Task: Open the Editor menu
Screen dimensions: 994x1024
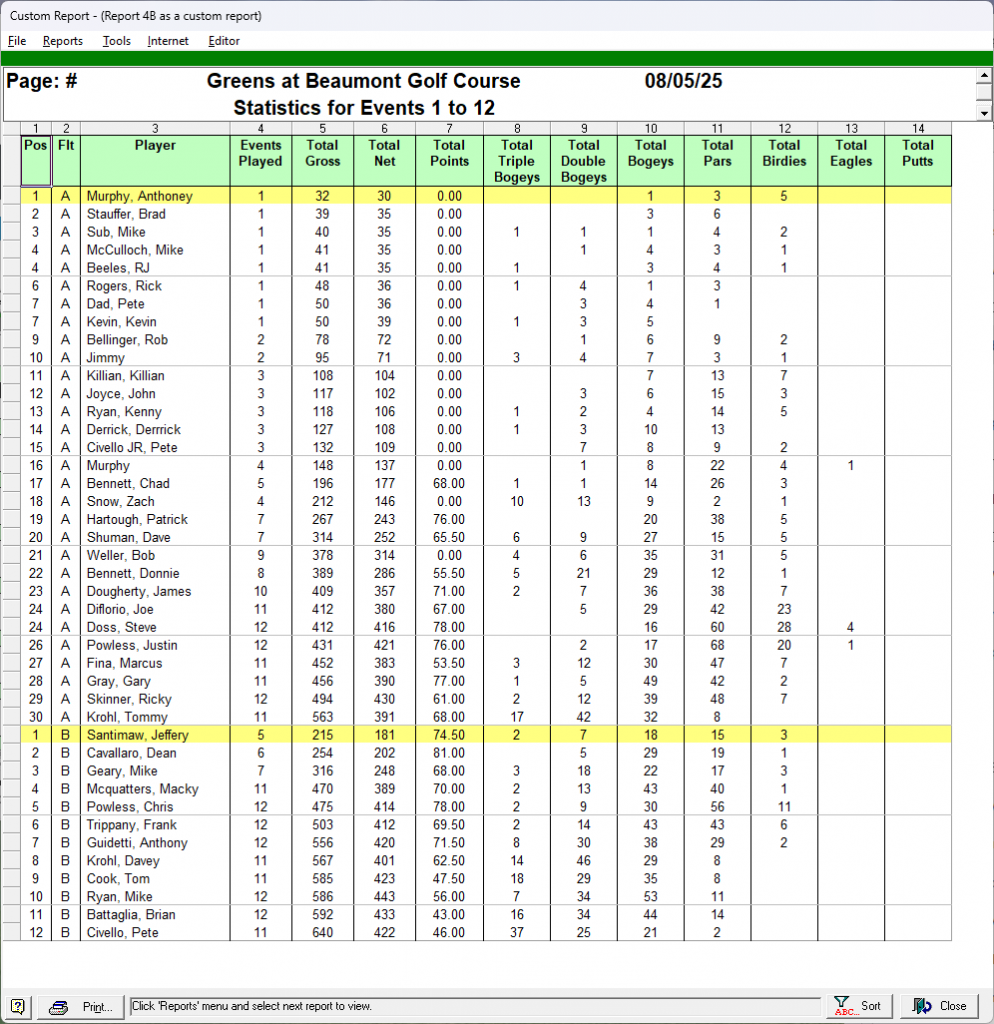Action: [x=224, y=41]
